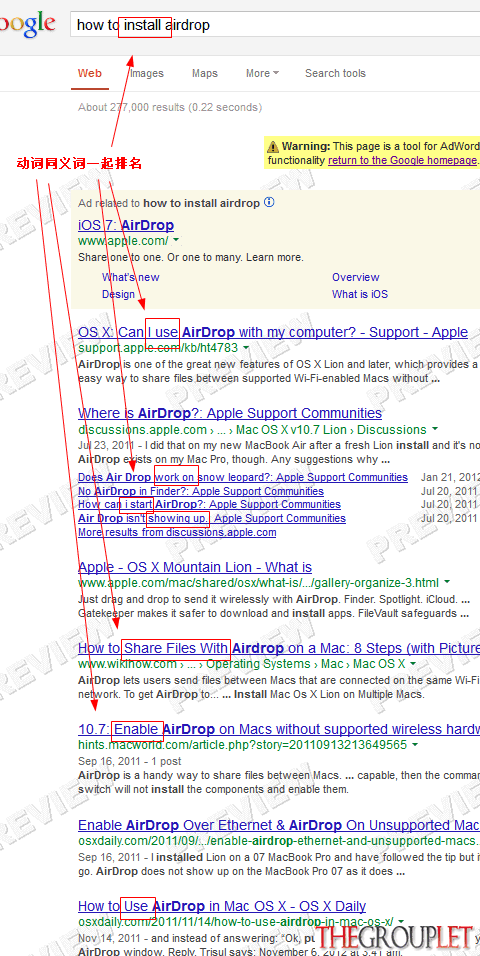Focus the search box containing 'how to install airdrop'

click(x=274, y=26)
